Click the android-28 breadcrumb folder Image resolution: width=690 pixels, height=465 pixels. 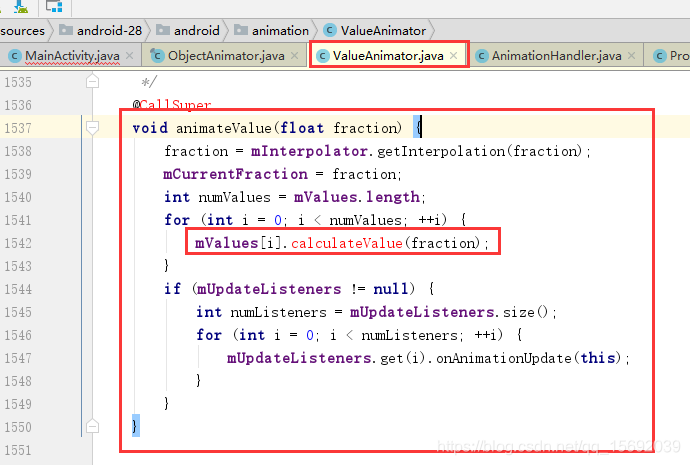101,30
